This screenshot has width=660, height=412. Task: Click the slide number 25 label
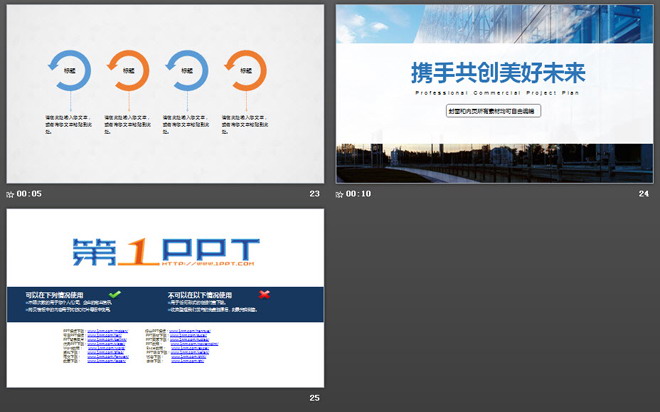314,398
